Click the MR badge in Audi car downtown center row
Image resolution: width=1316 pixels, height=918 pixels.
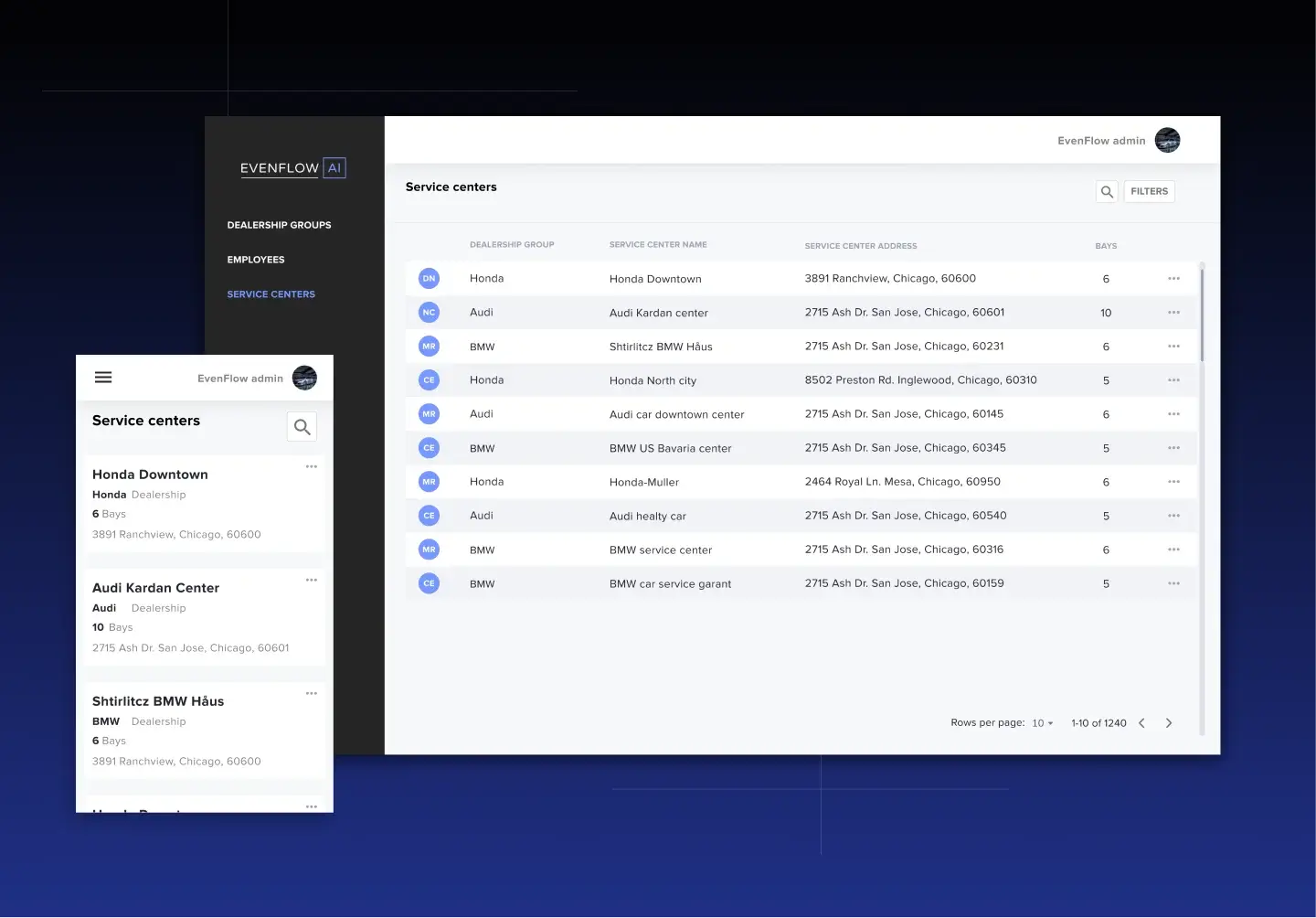click(429, 413)
